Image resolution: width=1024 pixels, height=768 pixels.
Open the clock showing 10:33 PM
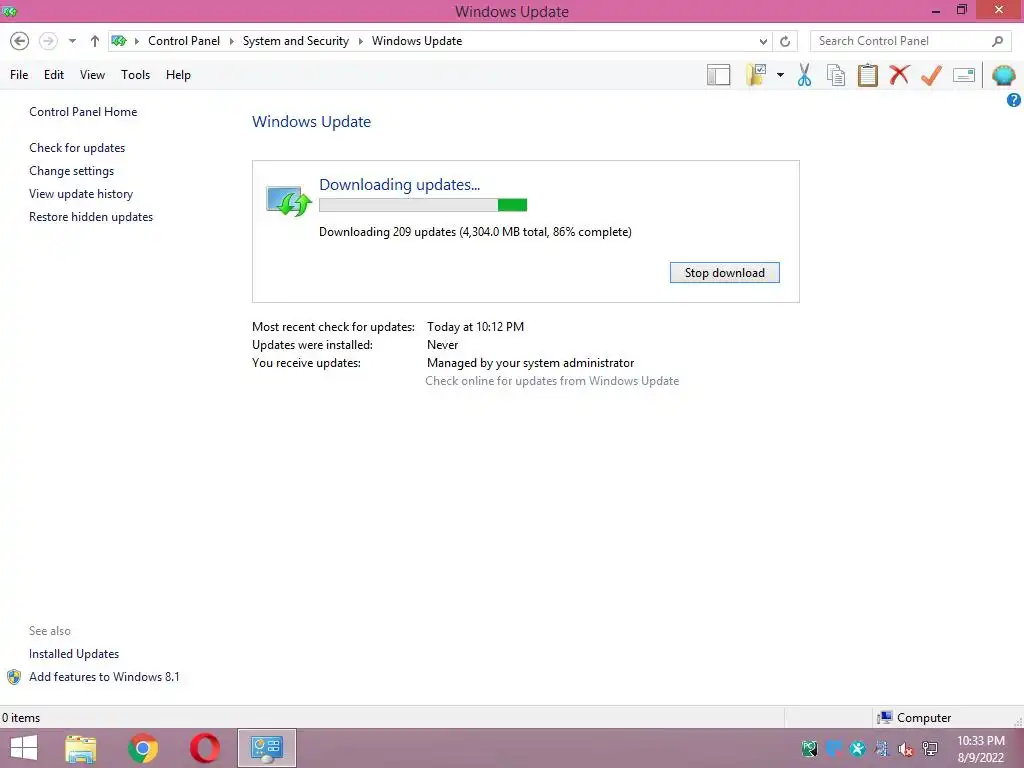click(x=980, y=741)
